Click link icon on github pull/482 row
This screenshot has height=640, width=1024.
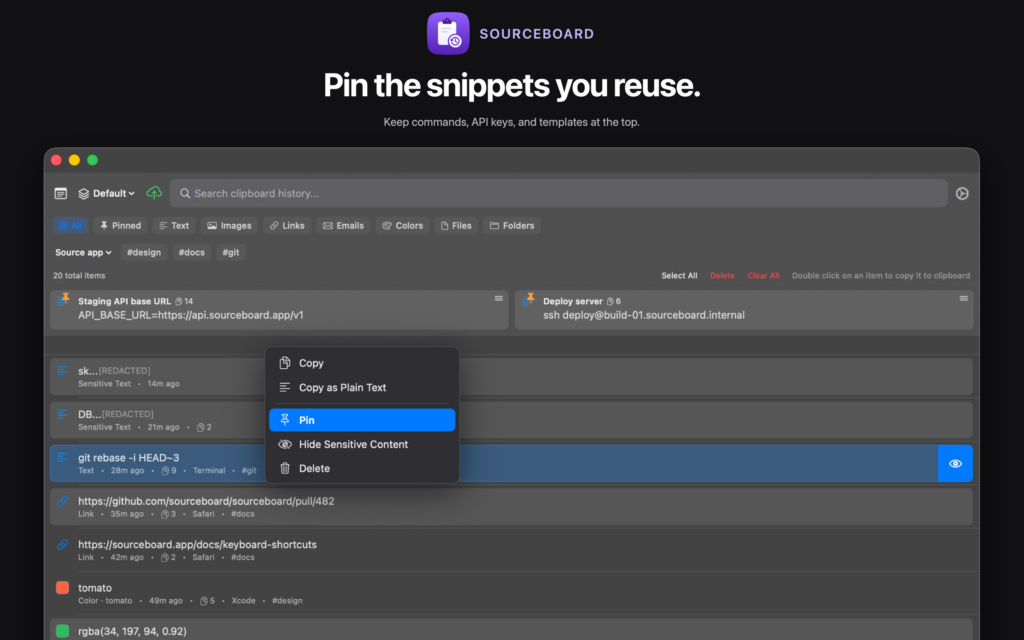[62, 501]
